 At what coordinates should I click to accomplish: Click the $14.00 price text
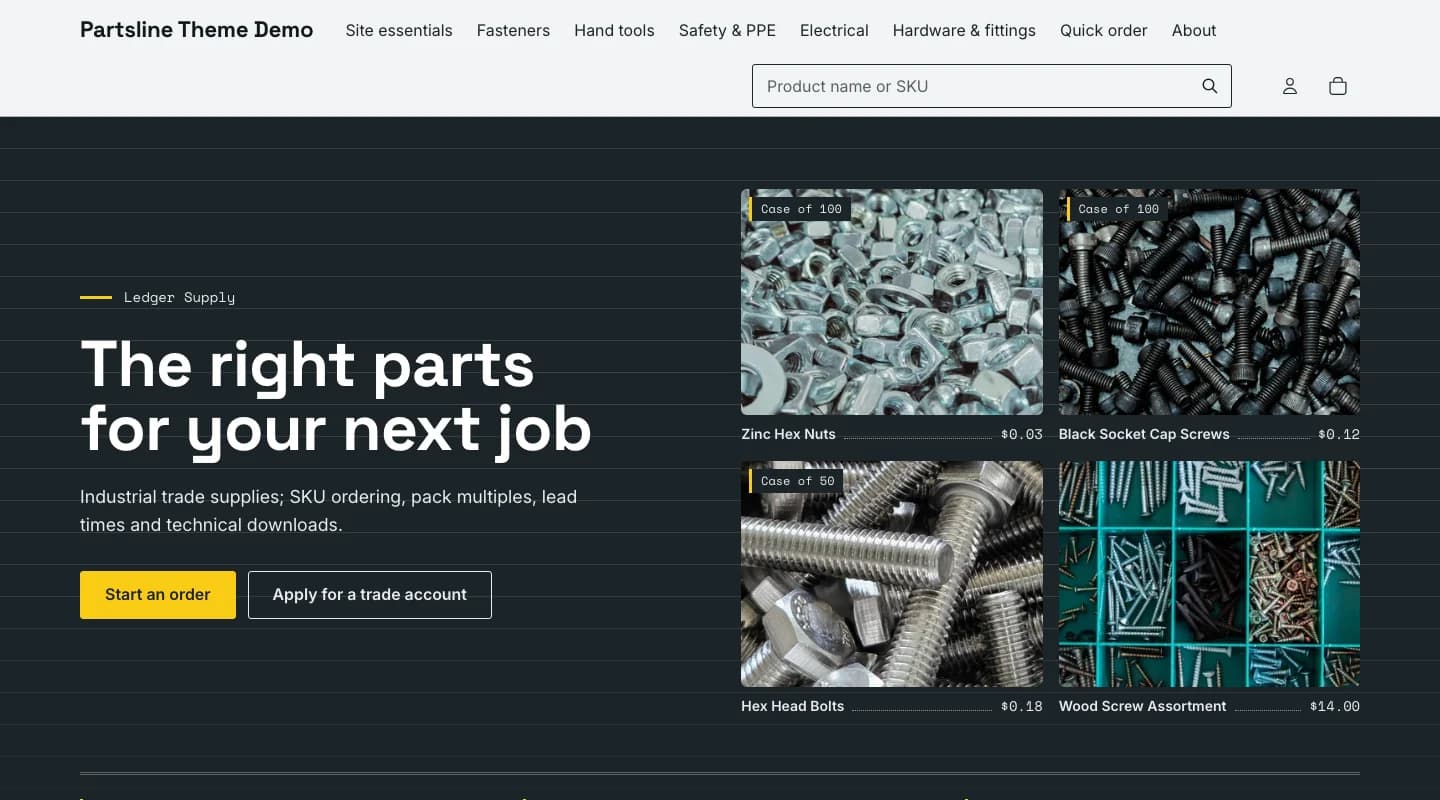tap(1335, 706)
